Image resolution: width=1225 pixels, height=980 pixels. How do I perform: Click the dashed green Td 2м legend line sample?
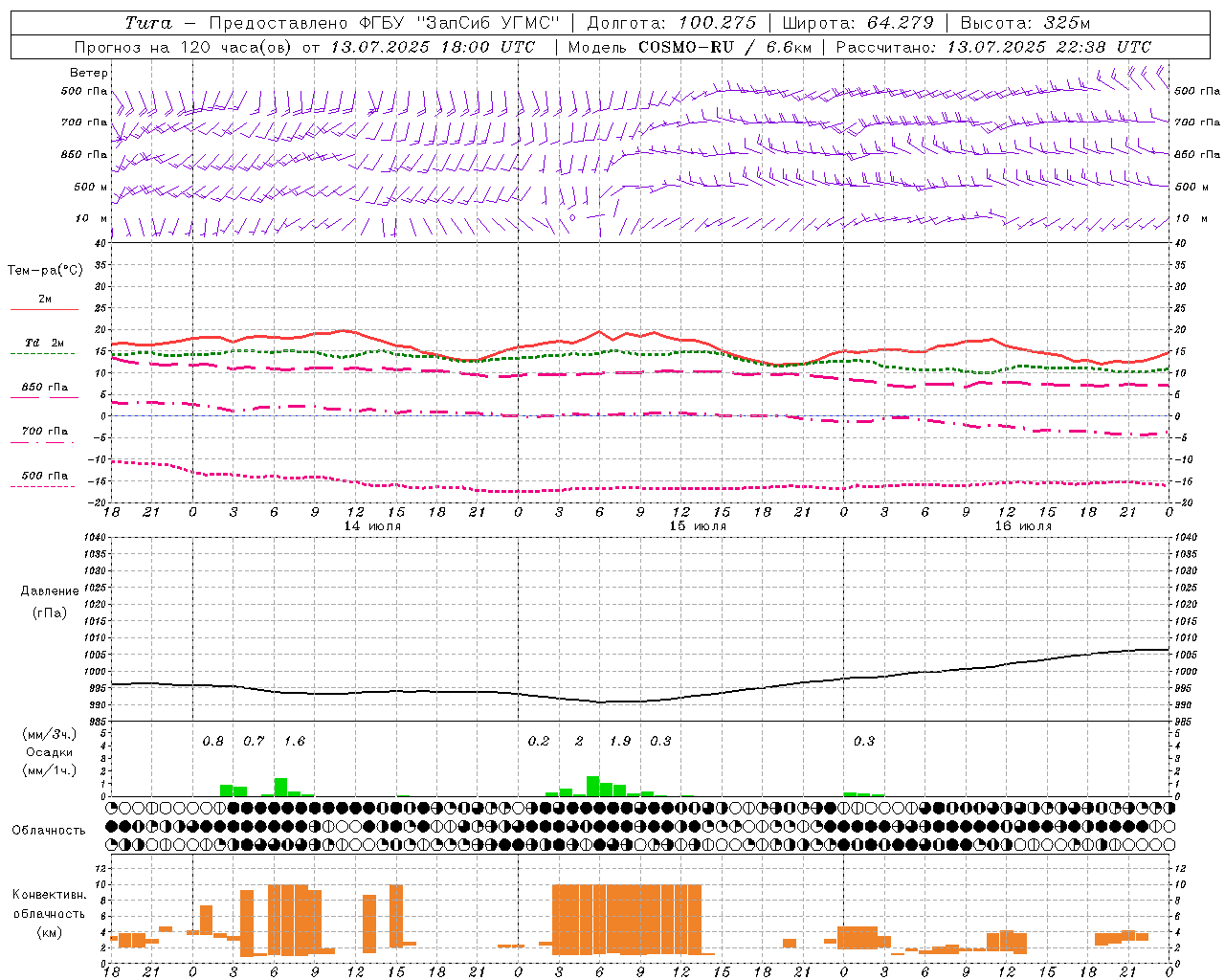click(43, 354)
